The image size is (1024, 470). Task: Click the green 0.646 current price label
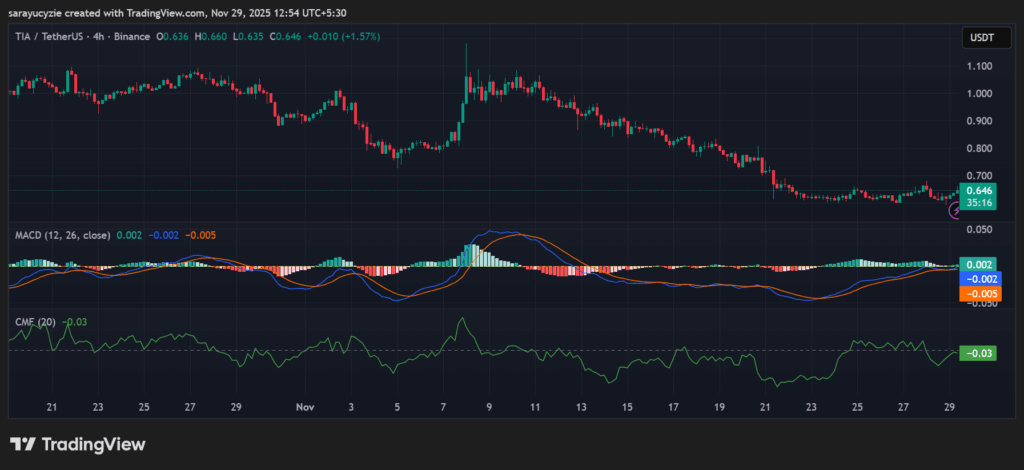977,189
